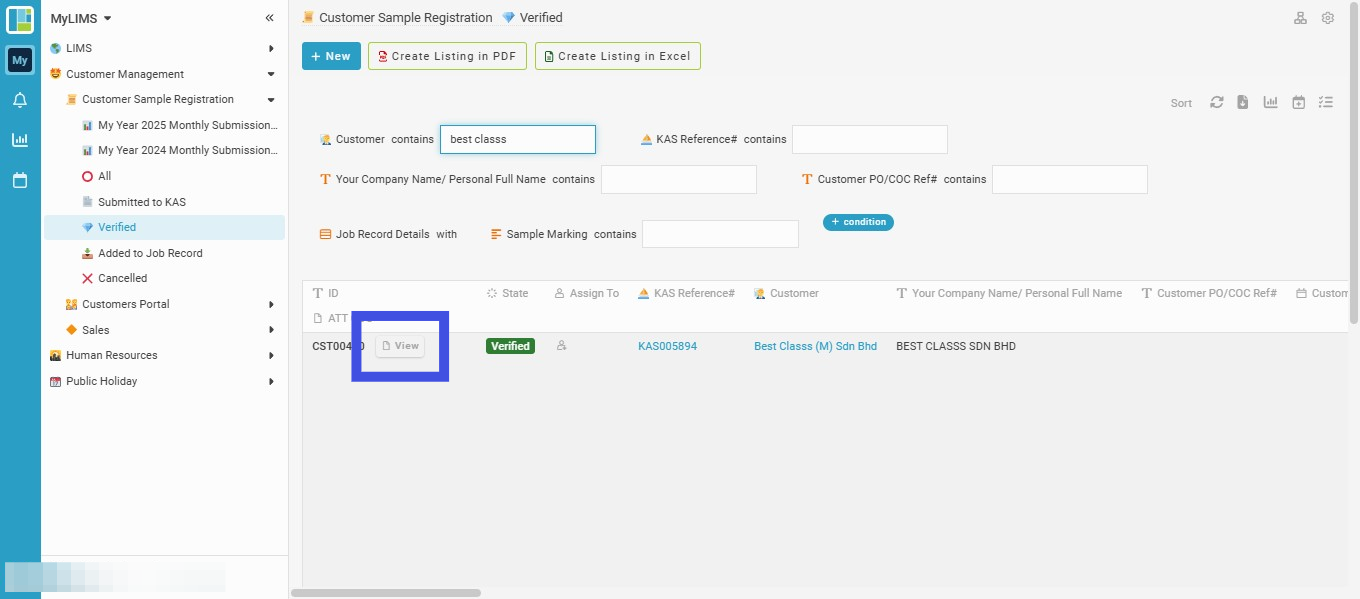Open the notifications bell in sidebar
1360x599 pixels.
[x=20, y=100]
